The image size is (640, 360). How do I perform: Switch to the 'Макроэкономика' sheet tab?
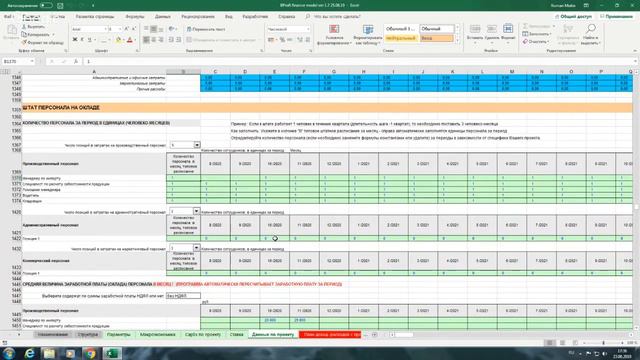point(158,334)
